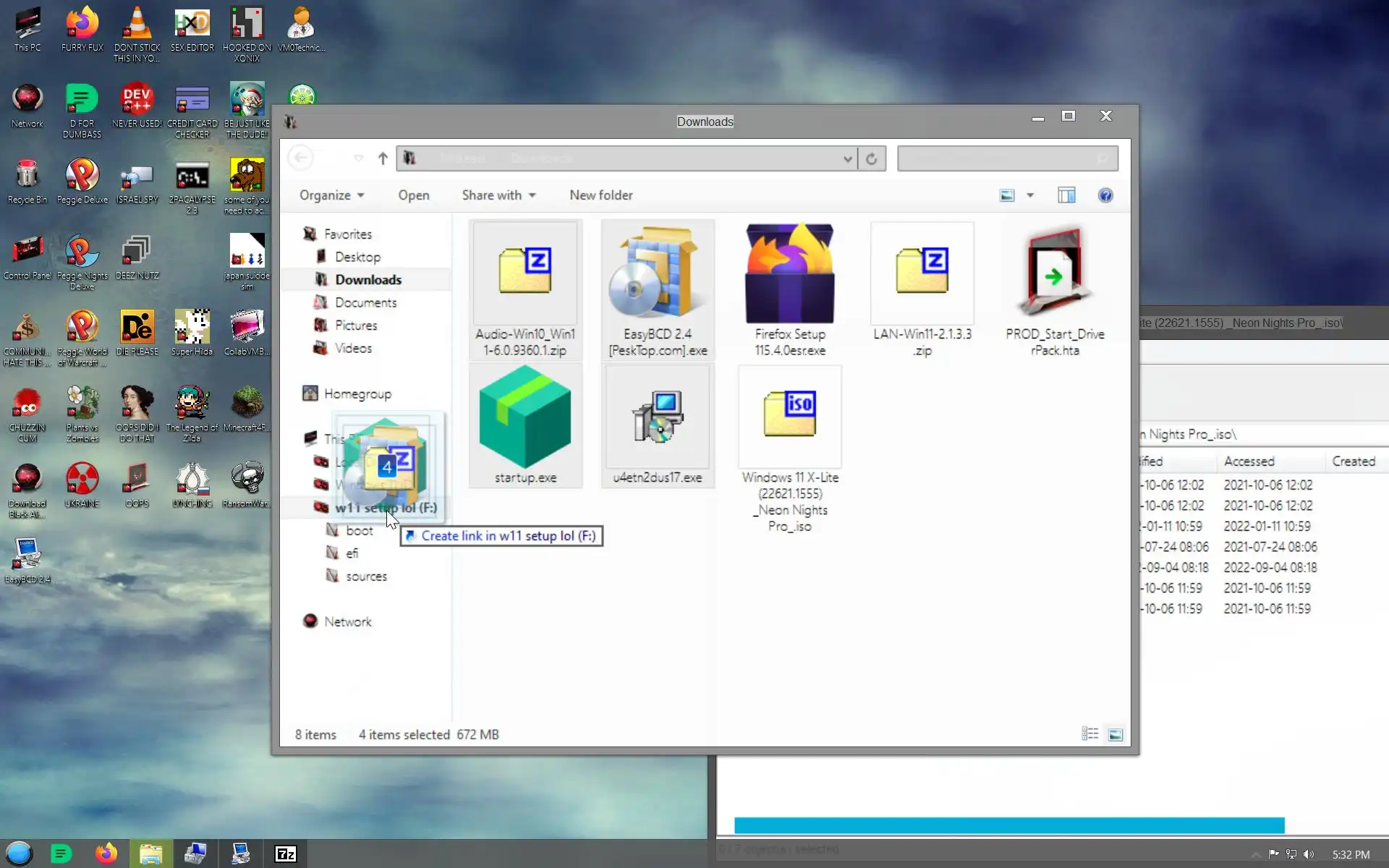Select EasyBCD 2.4 installer icon
The height and width of the screenshot is (868, 1389).
(657, 275)
